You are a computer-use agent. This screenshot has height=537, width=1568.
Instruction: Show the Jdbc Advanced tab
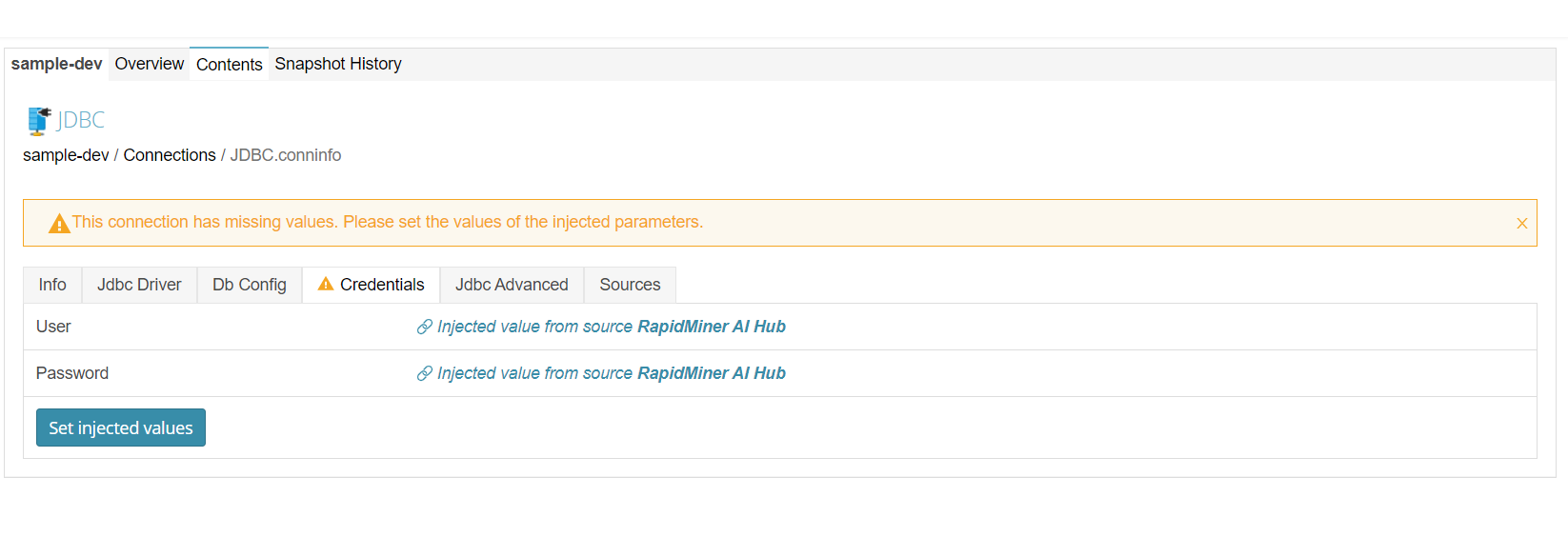pos(512,285)
